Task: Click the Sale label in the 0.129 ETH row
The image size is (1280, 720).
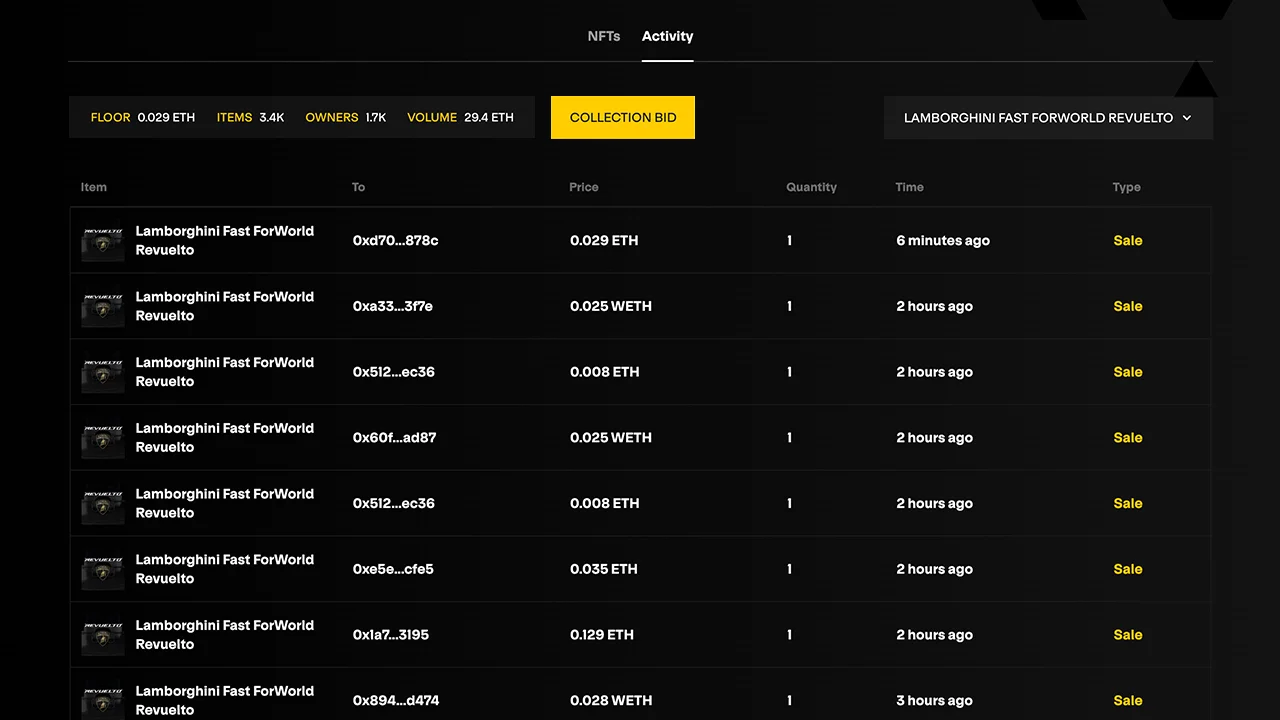Action: click(1128, 635)
